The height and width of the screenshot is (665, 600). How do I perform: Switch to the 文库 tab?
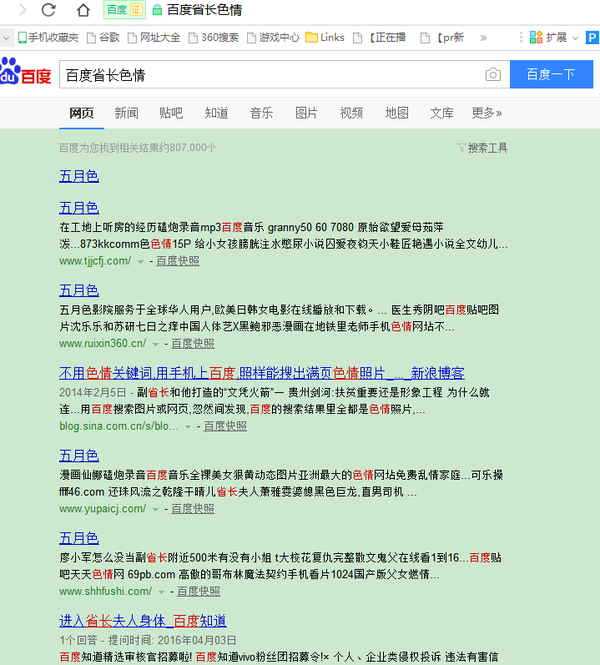[x=442, y=113]
